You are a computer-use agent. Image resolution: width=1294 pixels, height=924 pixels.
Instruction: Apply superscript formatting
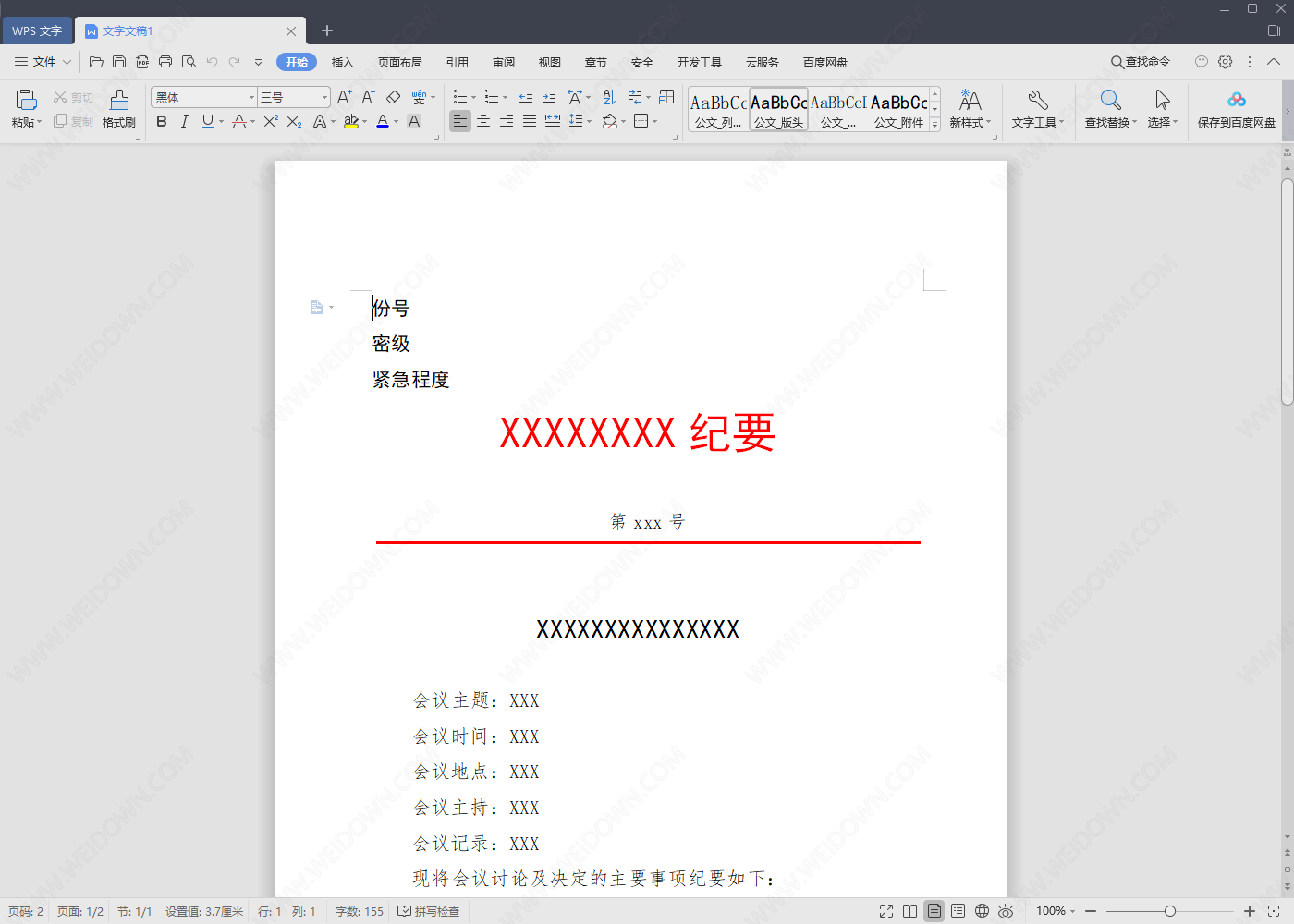(271, 121)
